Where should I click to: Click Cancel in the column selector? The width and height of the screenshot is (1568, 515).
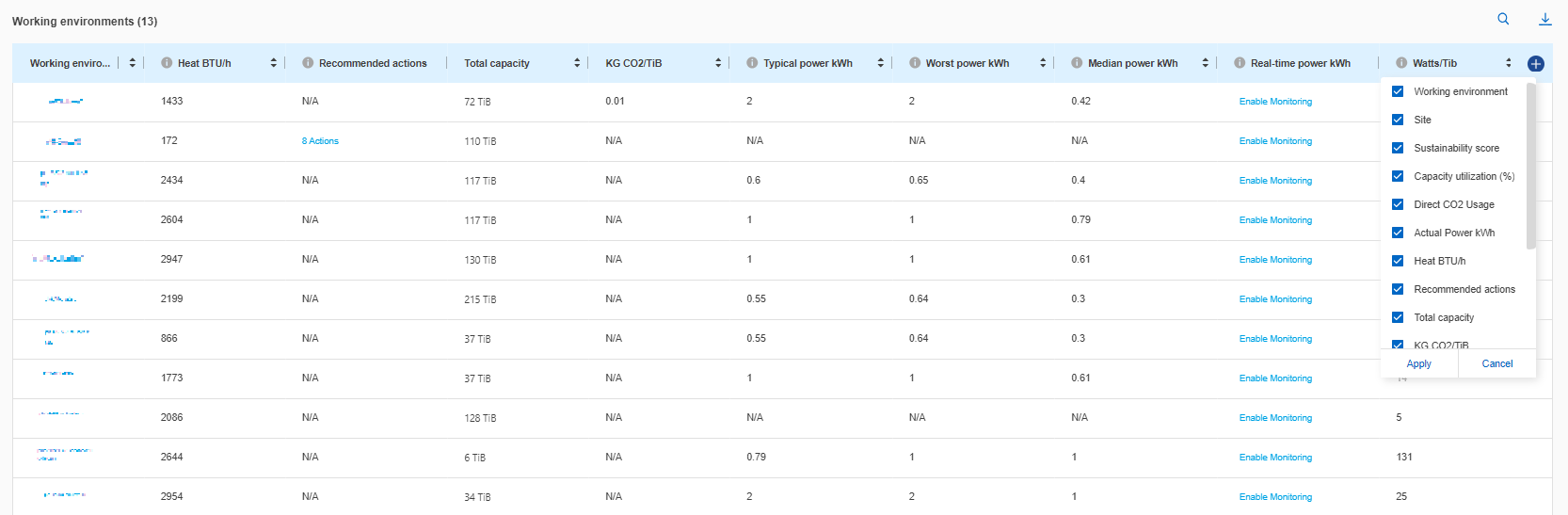pyautogui.click(x=1496, y=363)
